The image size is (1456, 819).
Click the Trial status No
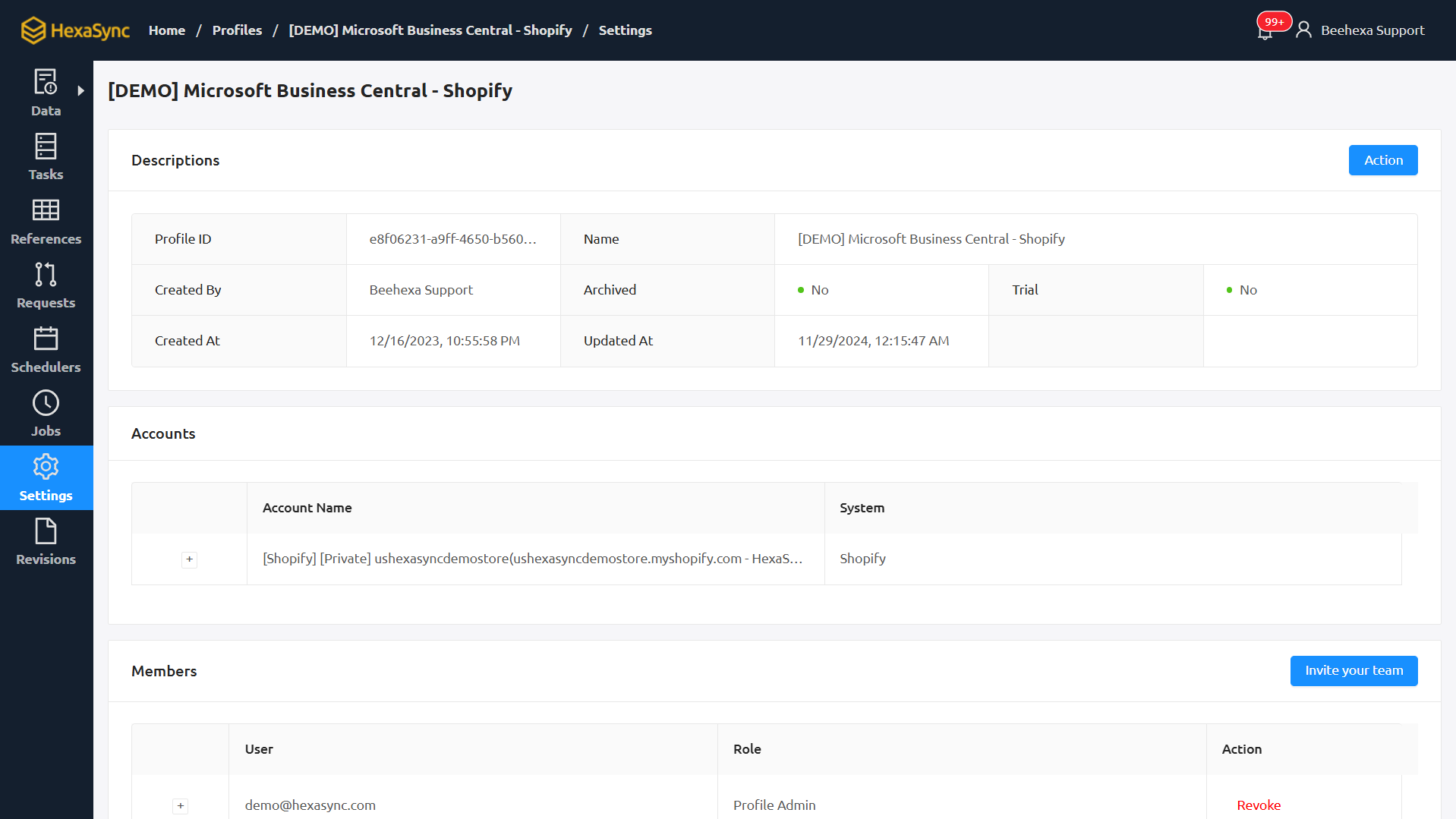point(1242,290)
